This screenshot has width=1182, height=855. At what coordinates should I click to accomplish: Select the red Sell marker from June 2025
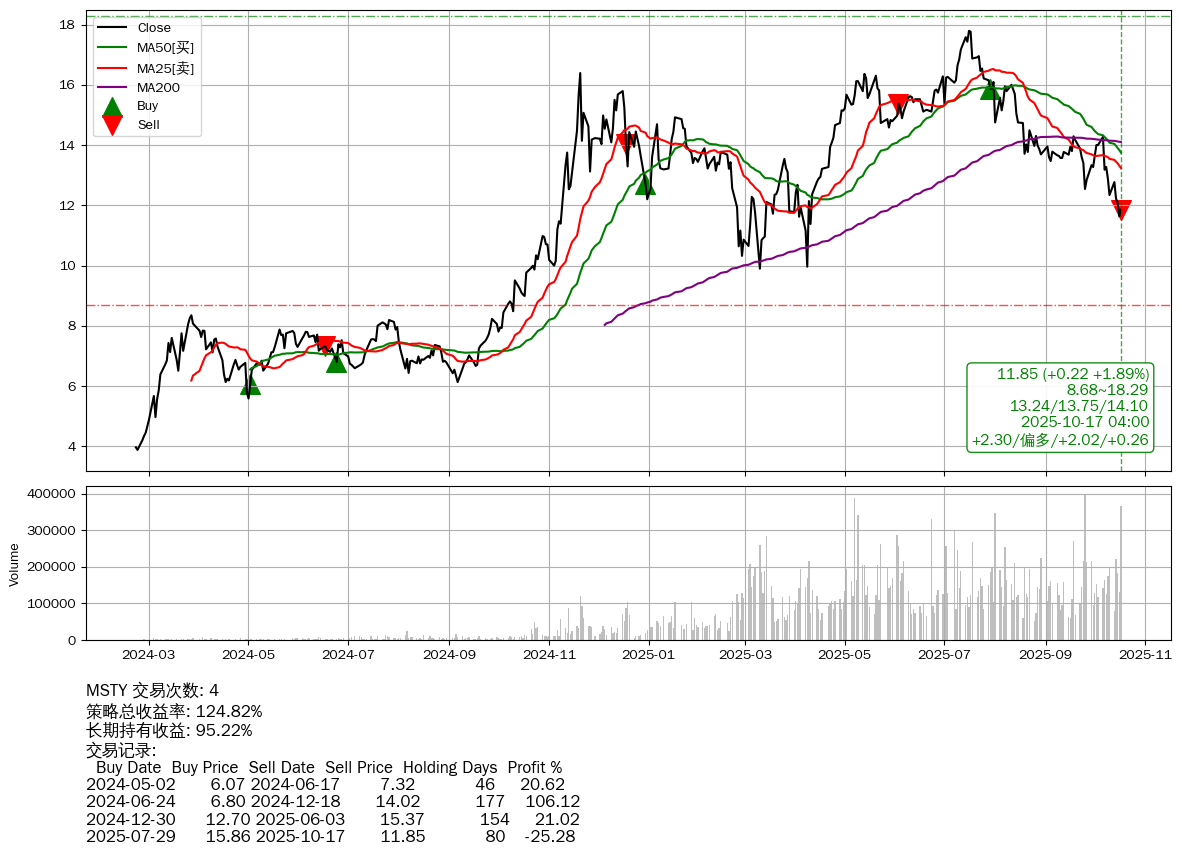point(898,104)
